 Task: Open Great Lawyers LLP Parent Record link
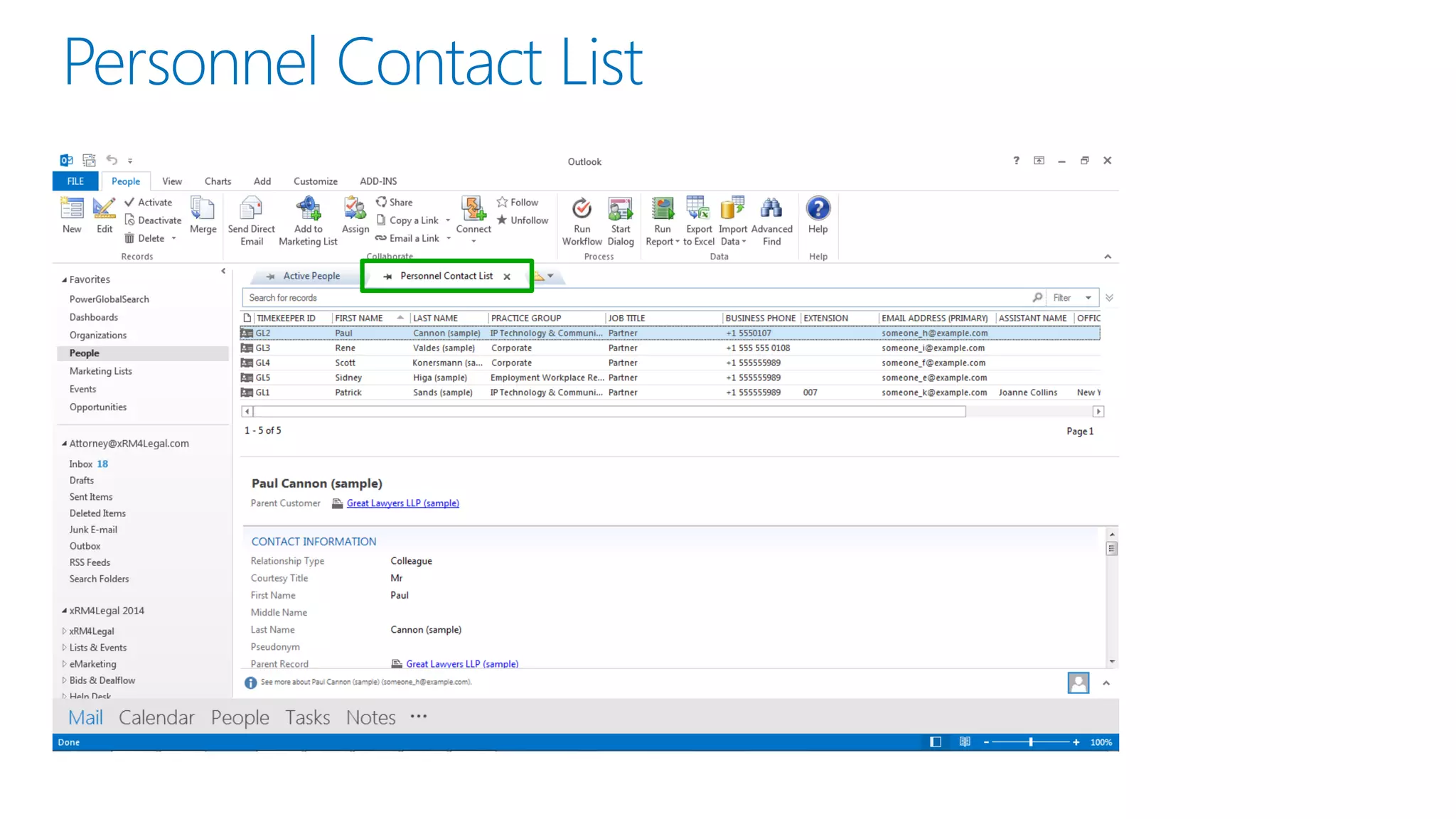coord(462,664)
